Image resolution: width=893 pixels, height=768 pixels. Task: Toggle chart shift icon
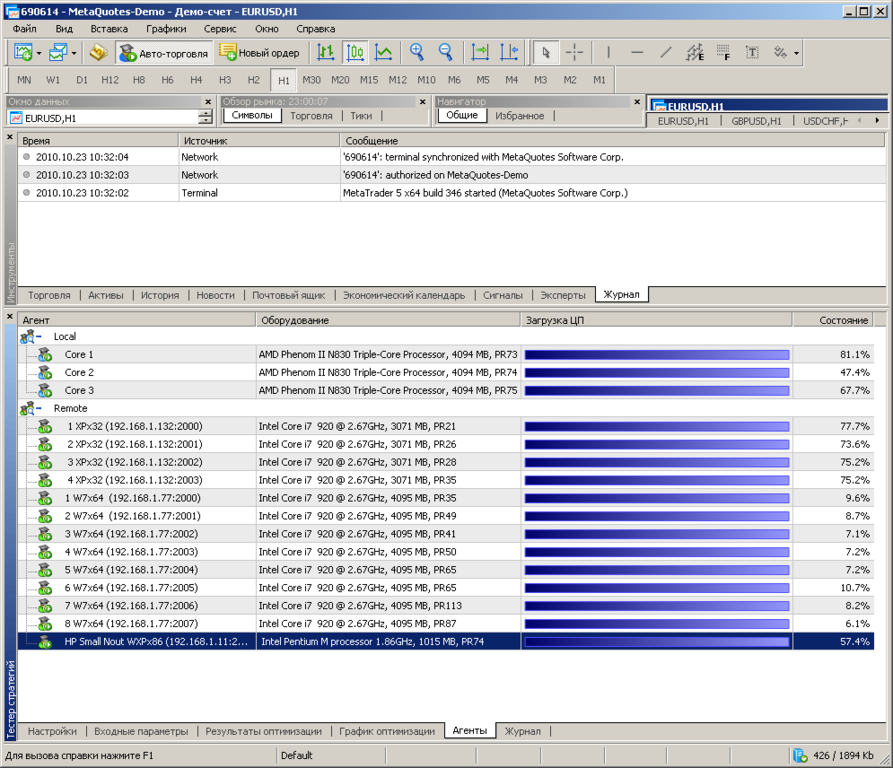pos(509,53)
